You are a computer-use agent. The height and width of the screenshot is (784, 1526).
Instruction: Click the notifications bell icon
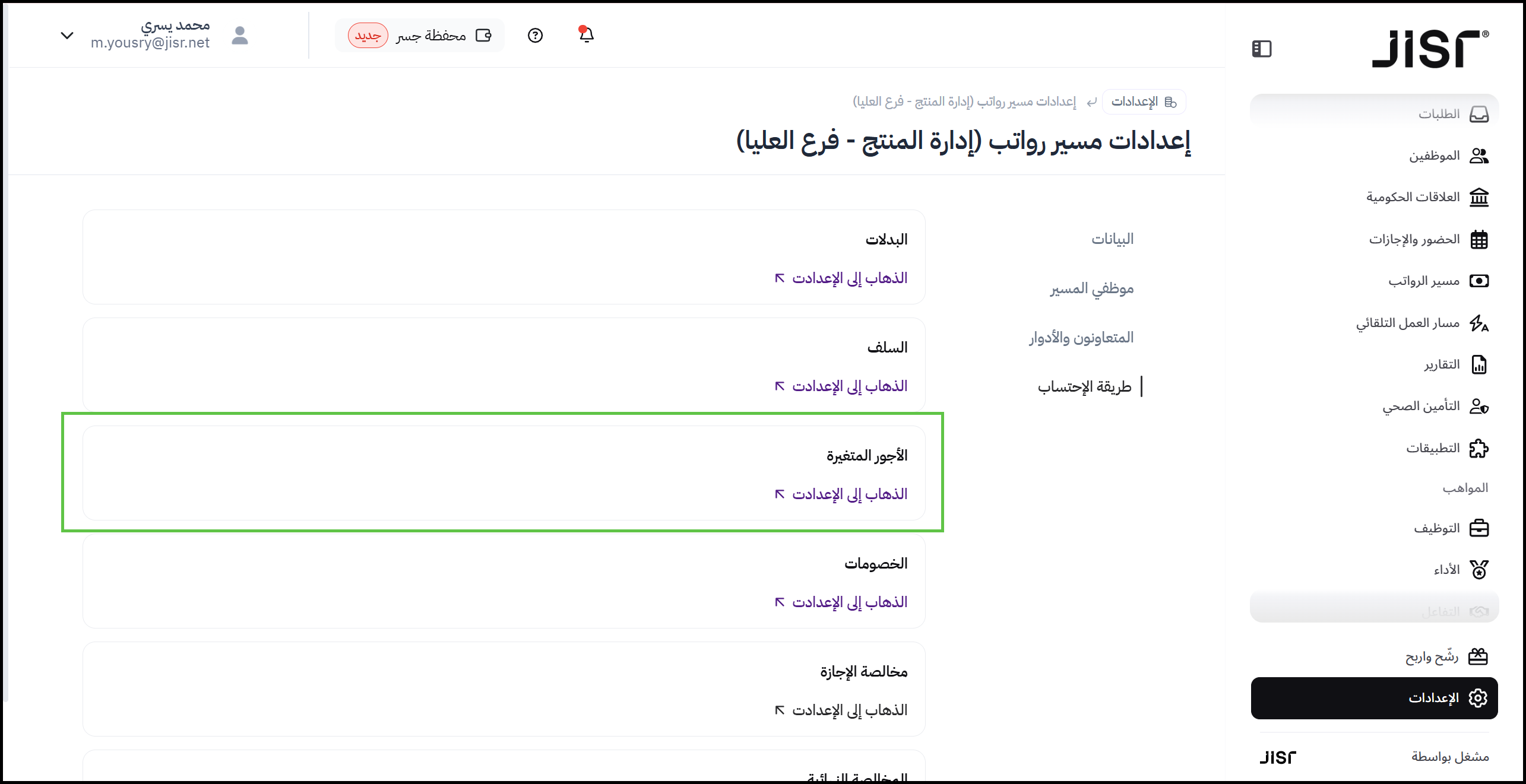(x=586, y=35)
